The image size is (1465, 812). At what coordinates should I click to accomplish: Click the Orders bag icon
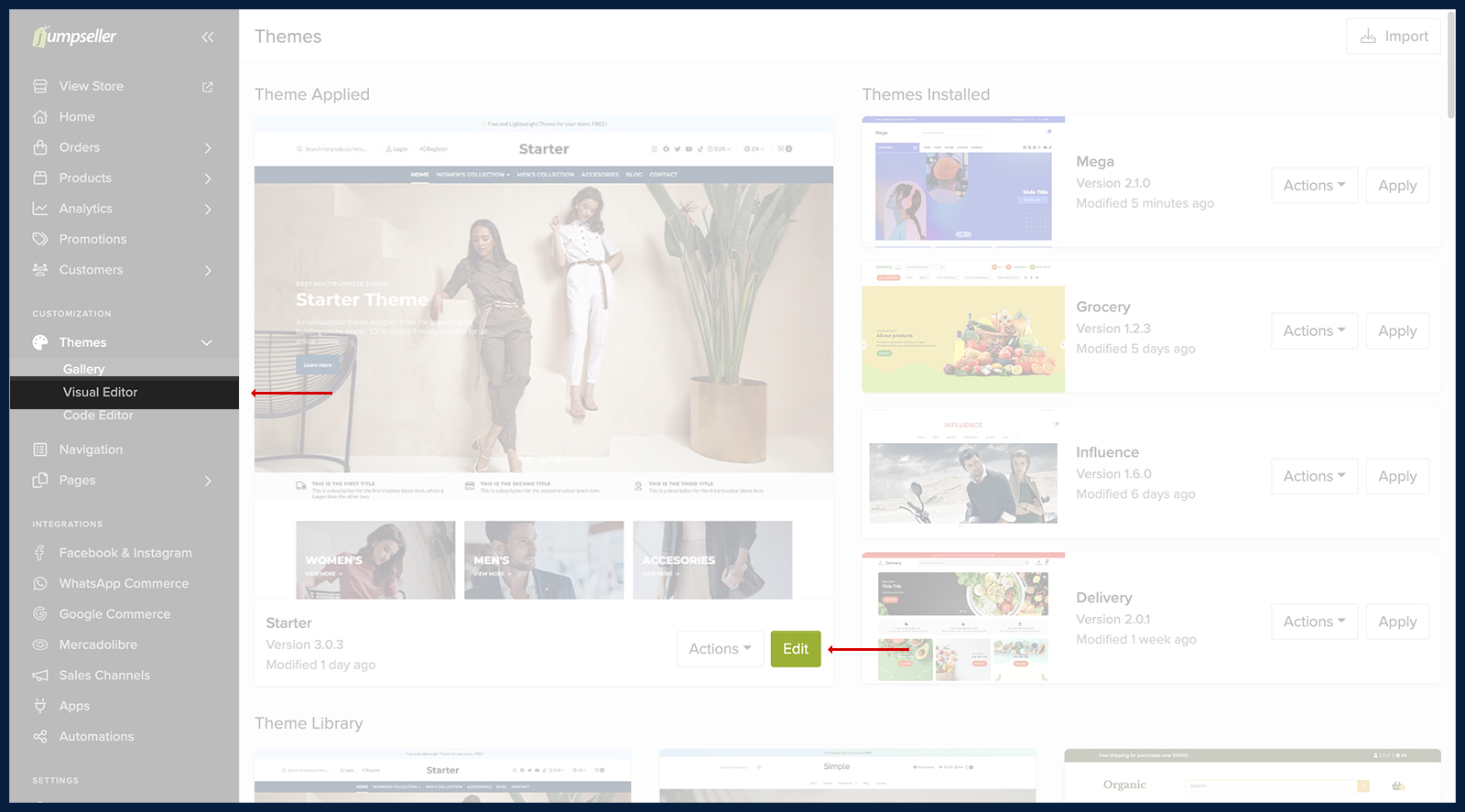[40, 147]
